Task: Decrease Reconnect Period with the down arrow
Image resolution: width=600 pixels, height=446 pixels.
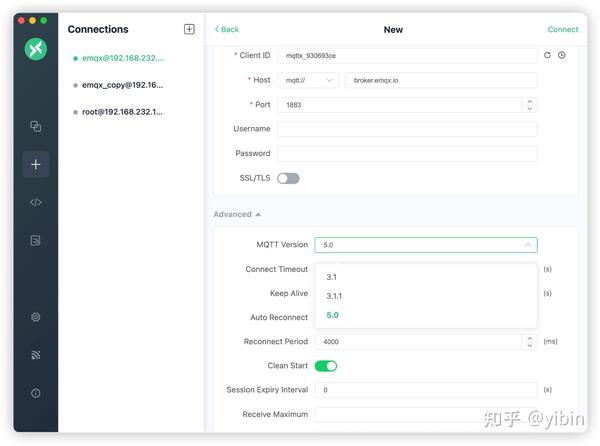Action: (530, 345)
